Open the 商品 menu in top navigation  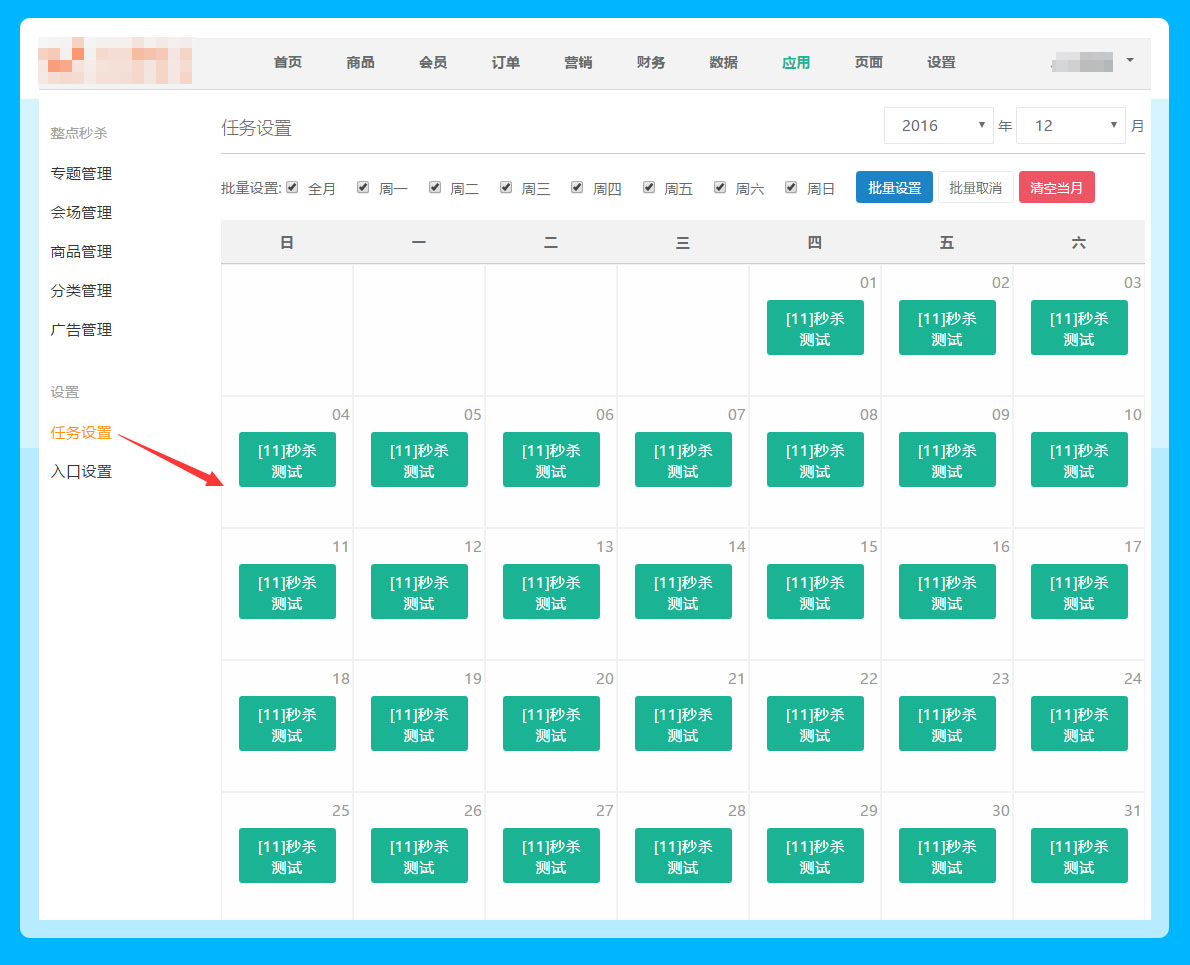point(360,62)
